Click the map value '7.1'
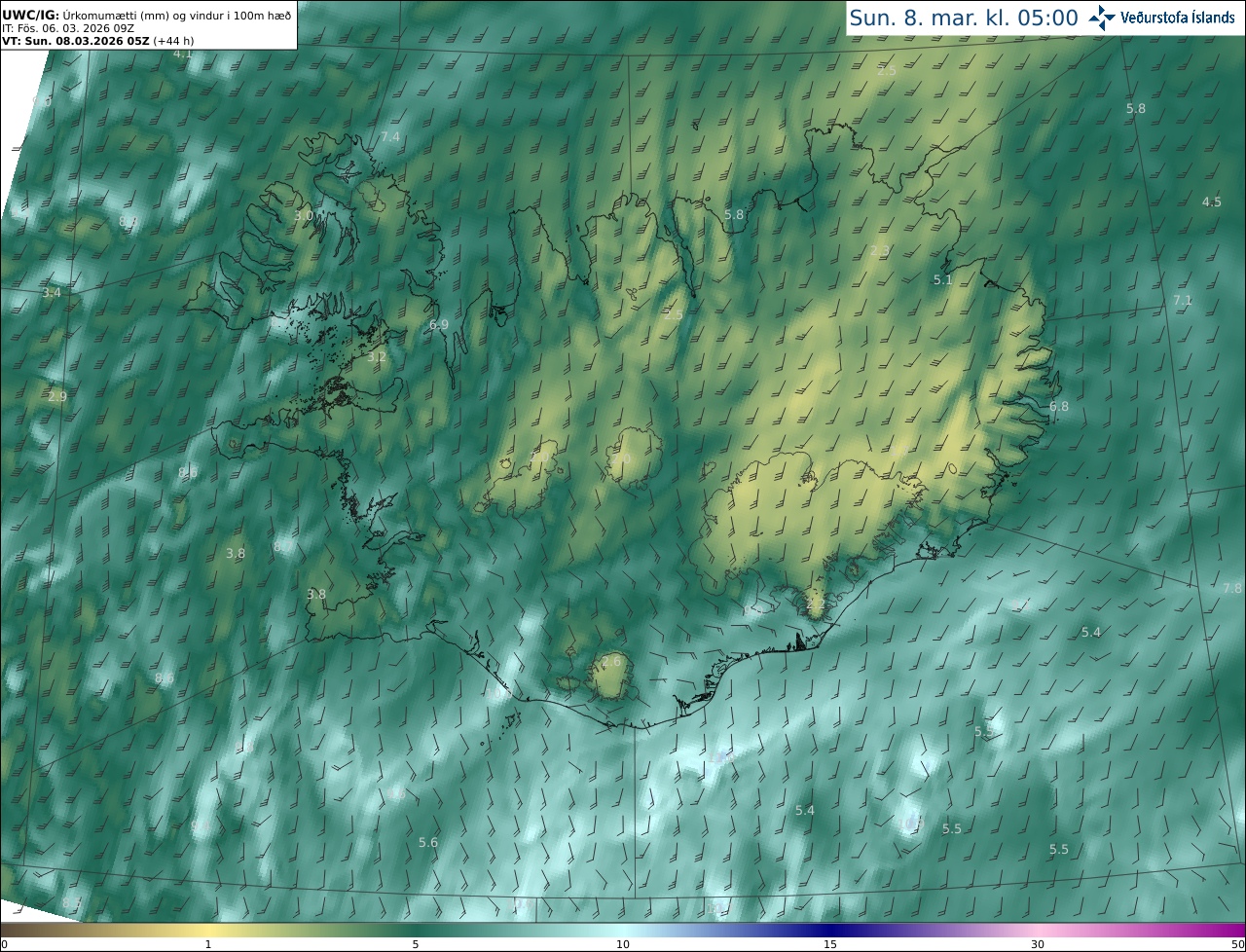Screen dimensions: 1246x952 [1183, 301]
